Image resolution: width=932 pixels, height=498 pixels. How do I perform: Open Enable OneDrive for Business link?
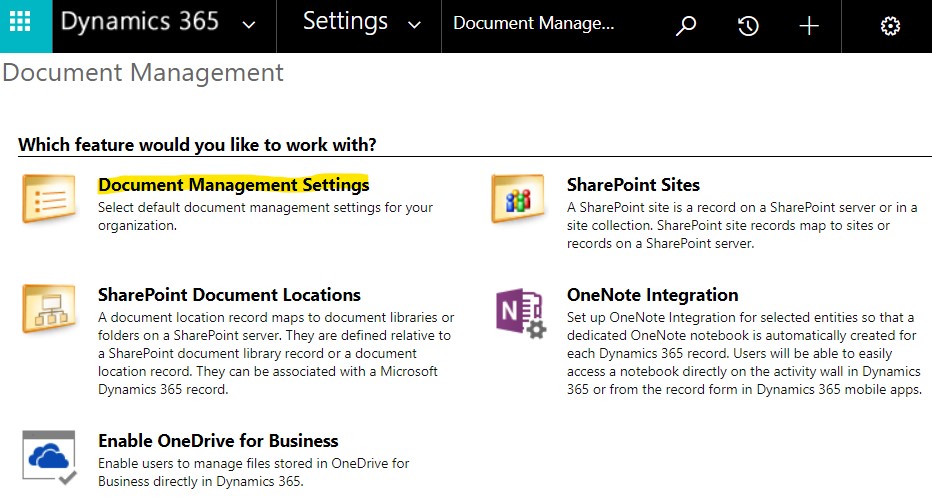pyautogui.click(x=218, y=441)
